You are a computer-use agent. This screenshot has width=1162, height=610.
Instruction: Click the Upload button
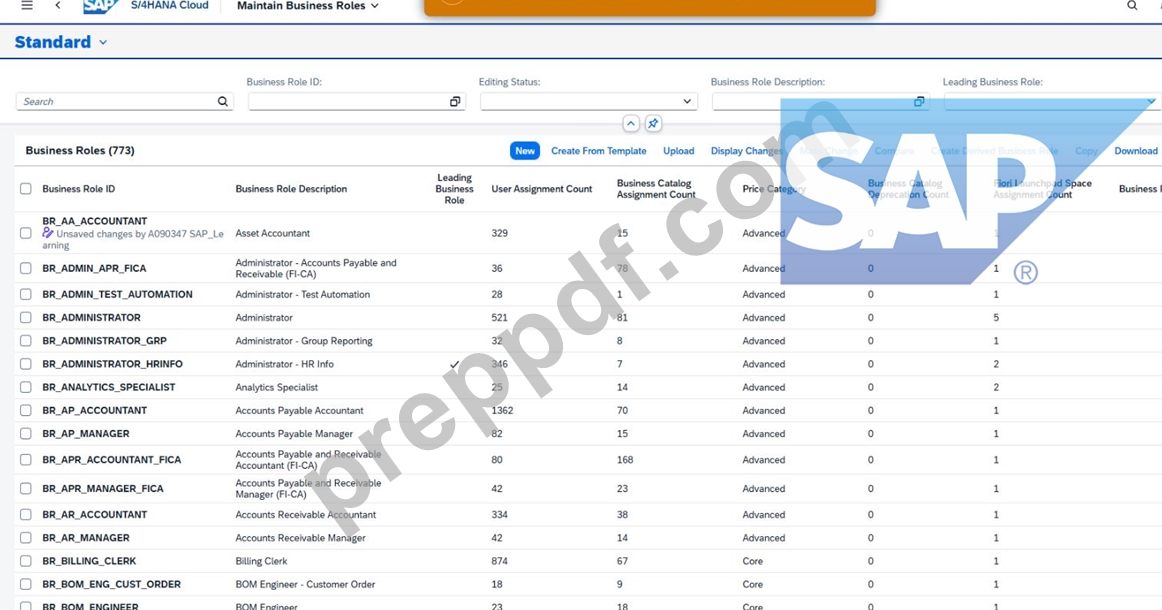pos(679,150)
